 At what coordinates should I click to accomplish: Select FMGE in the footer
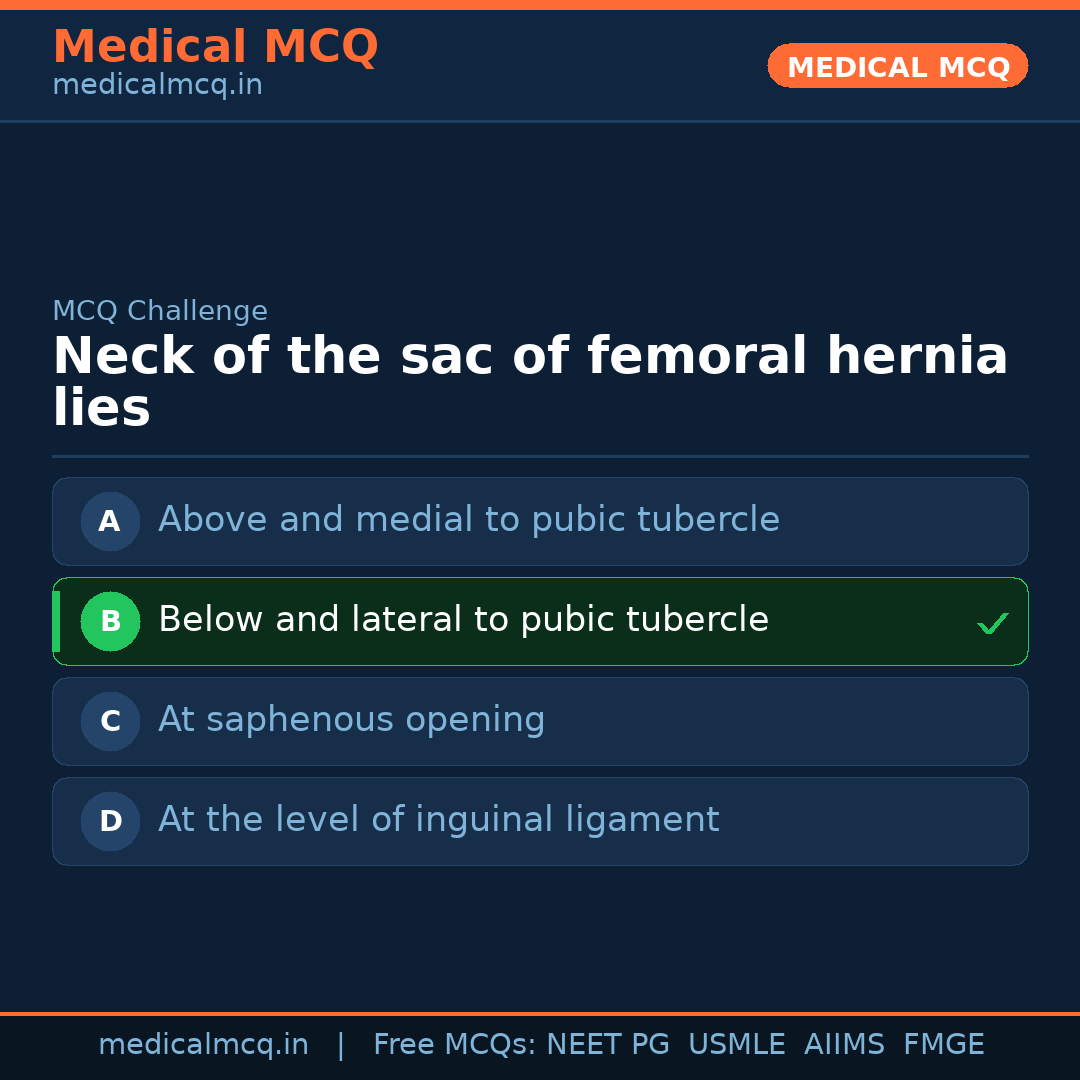[x=943, y=1045]
